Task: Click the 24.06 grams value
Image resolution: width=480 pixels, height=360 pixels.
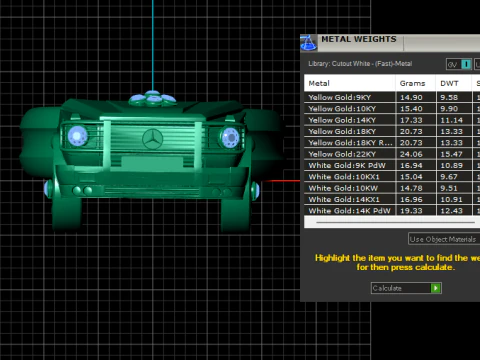Action: (x=411, y=154)
